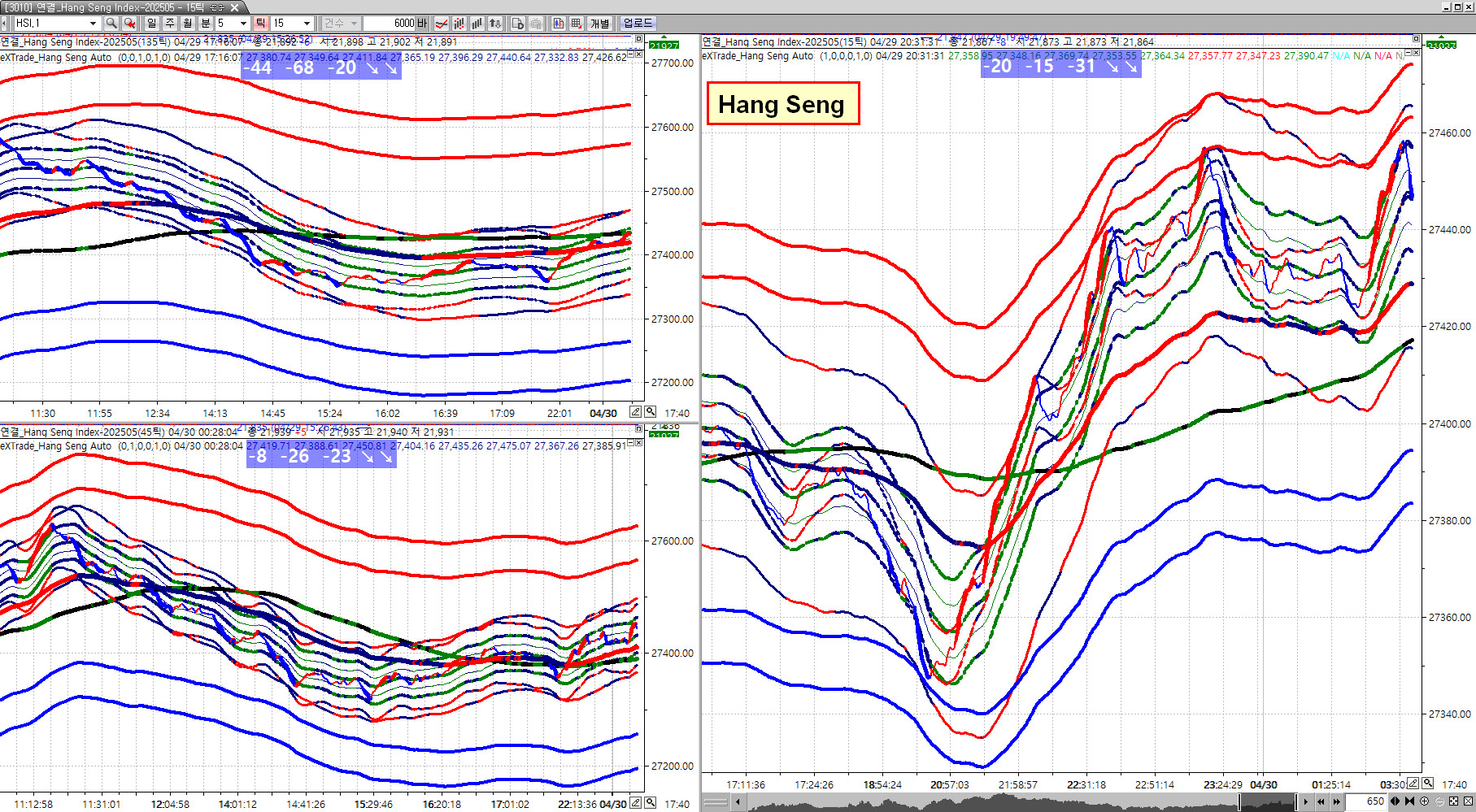Click pencil edit icon in top-left chart
This screenshot has height=812, width=1476.
pyautogui.click(x=636, y=412)
